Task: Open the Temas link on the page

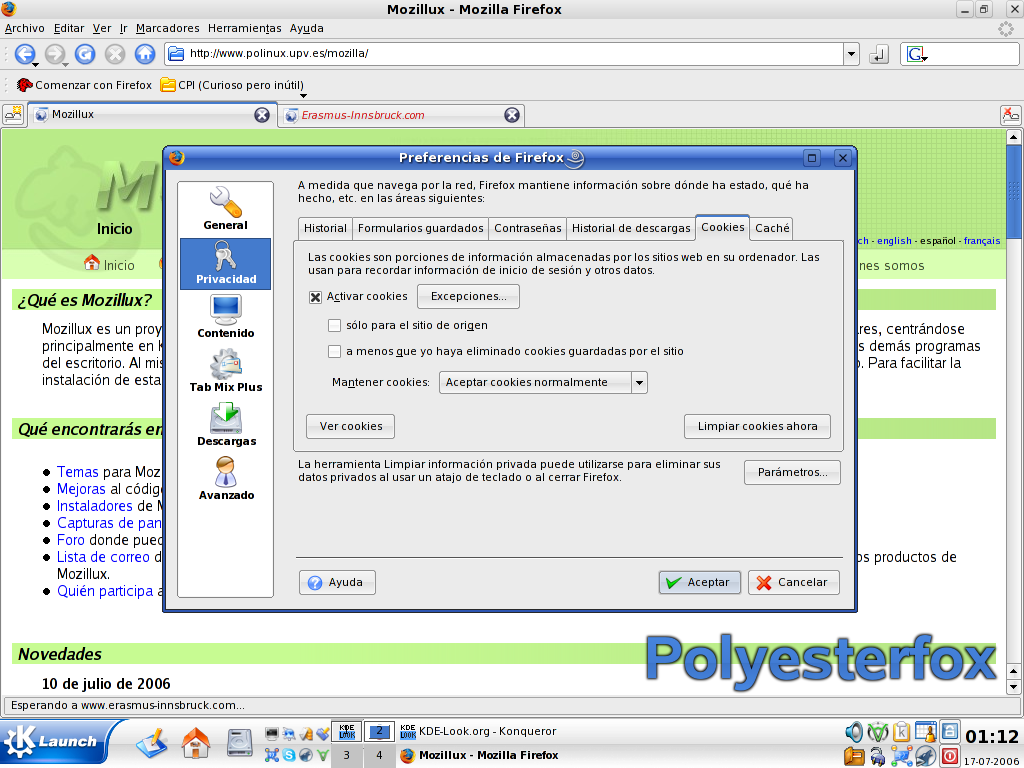Action: point(77,472)
